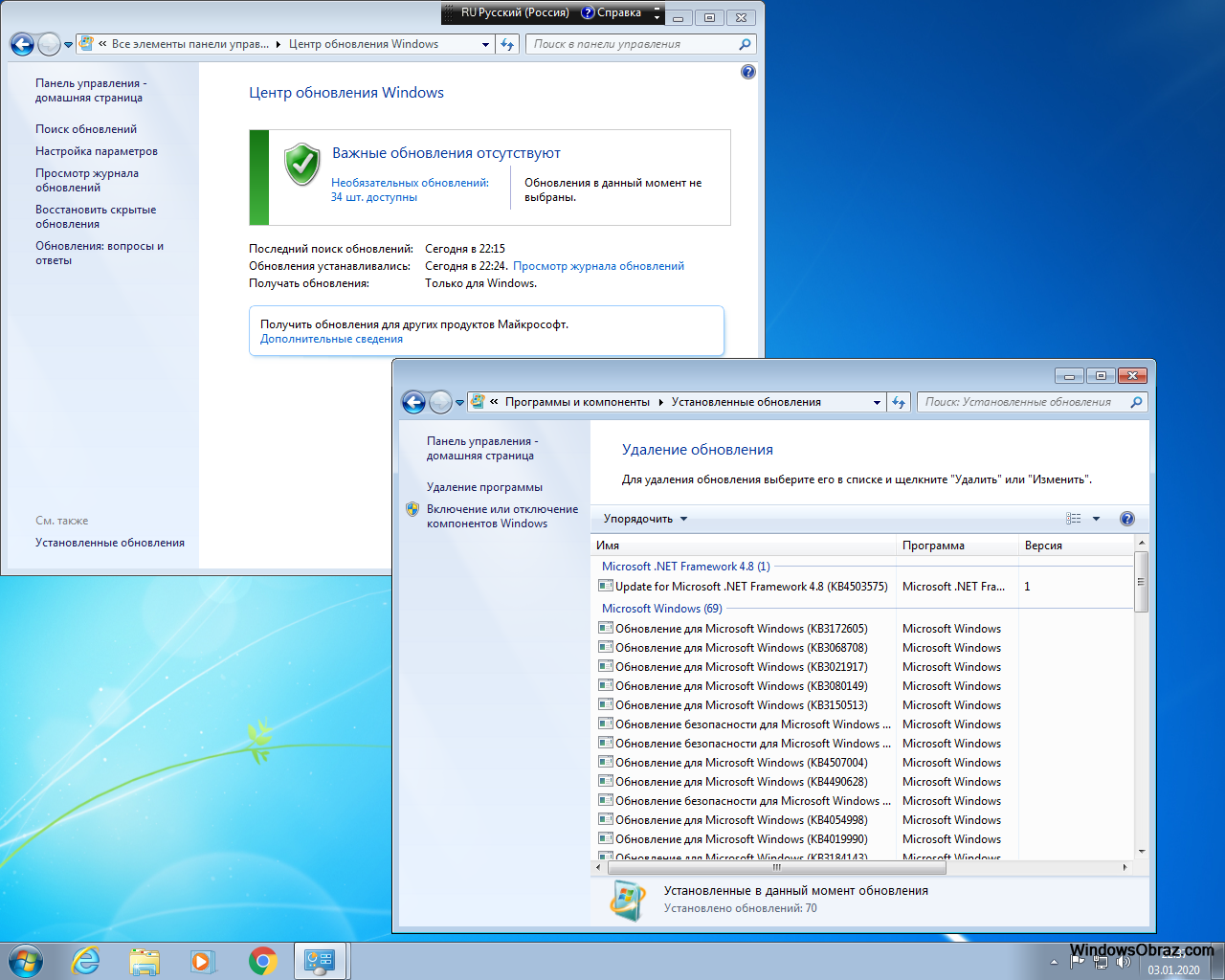Click the back arrow in Installed Updates window
The width and height of the screenshot is (1225, 980).
coord(413,403)
